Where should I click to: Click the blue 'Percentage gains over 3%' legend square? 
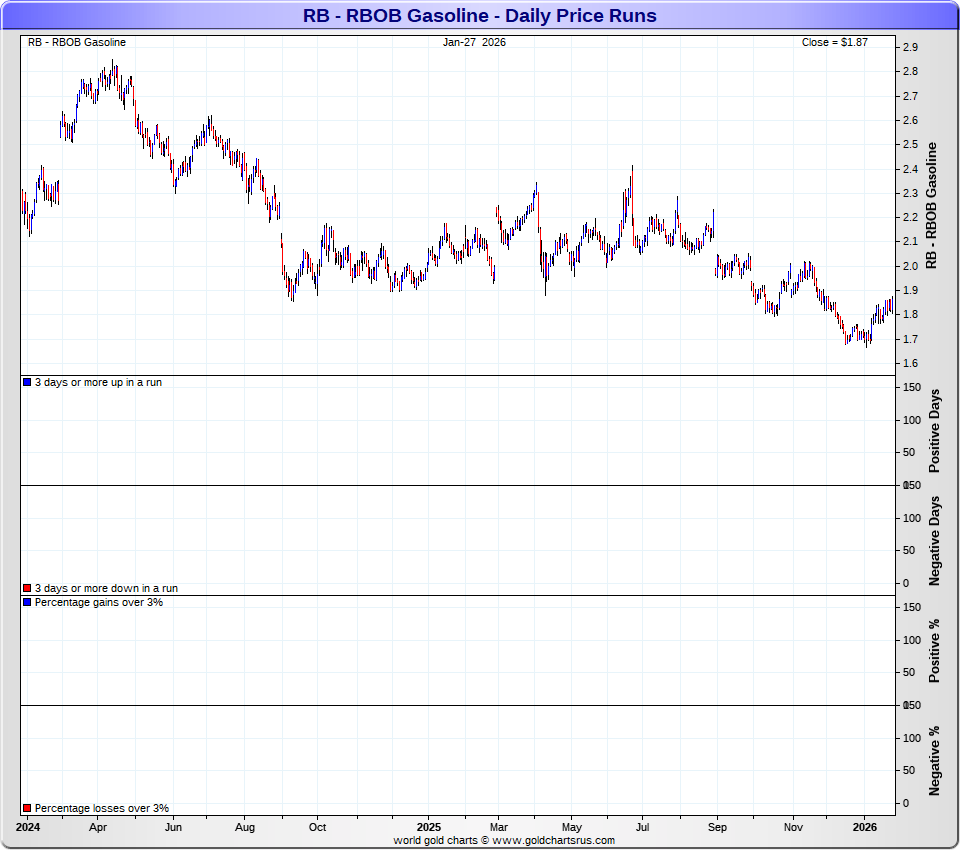(27, 603)
